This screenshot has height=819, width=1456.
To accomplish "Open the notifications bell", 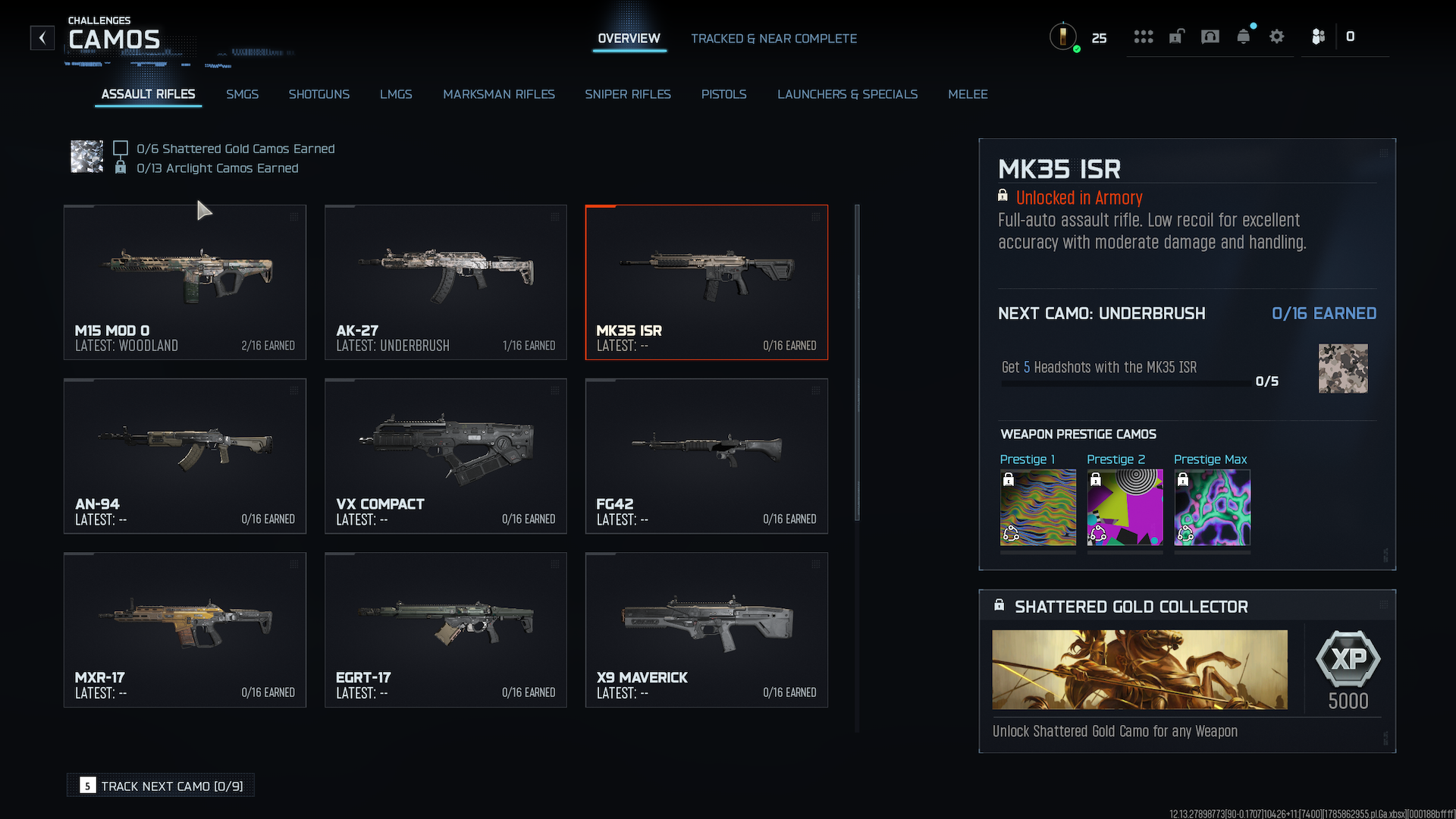I will [x=1244, y=36].
